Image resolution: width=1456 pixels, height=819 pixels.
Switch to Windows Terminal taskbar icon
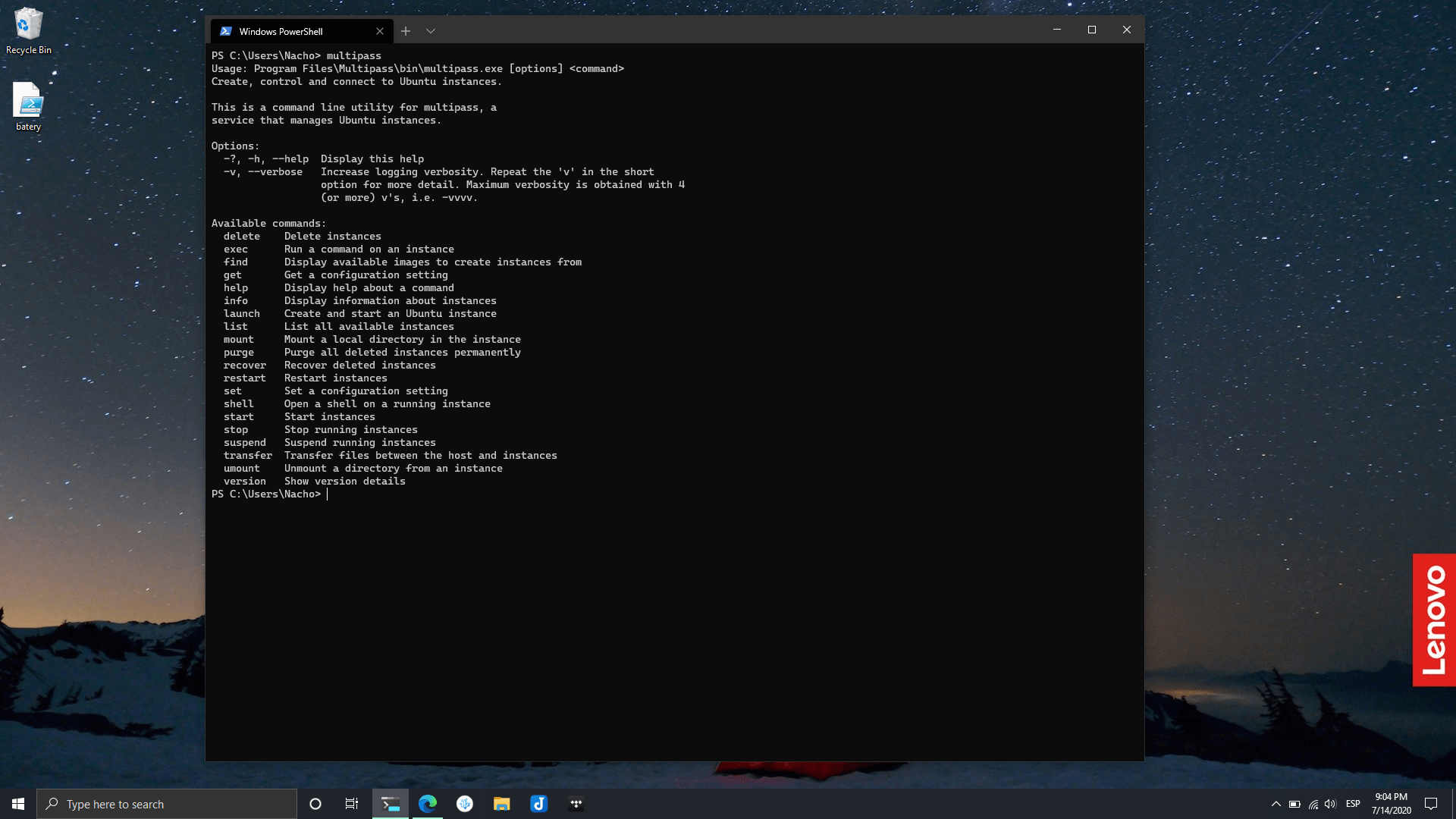(x=391, y=804)
